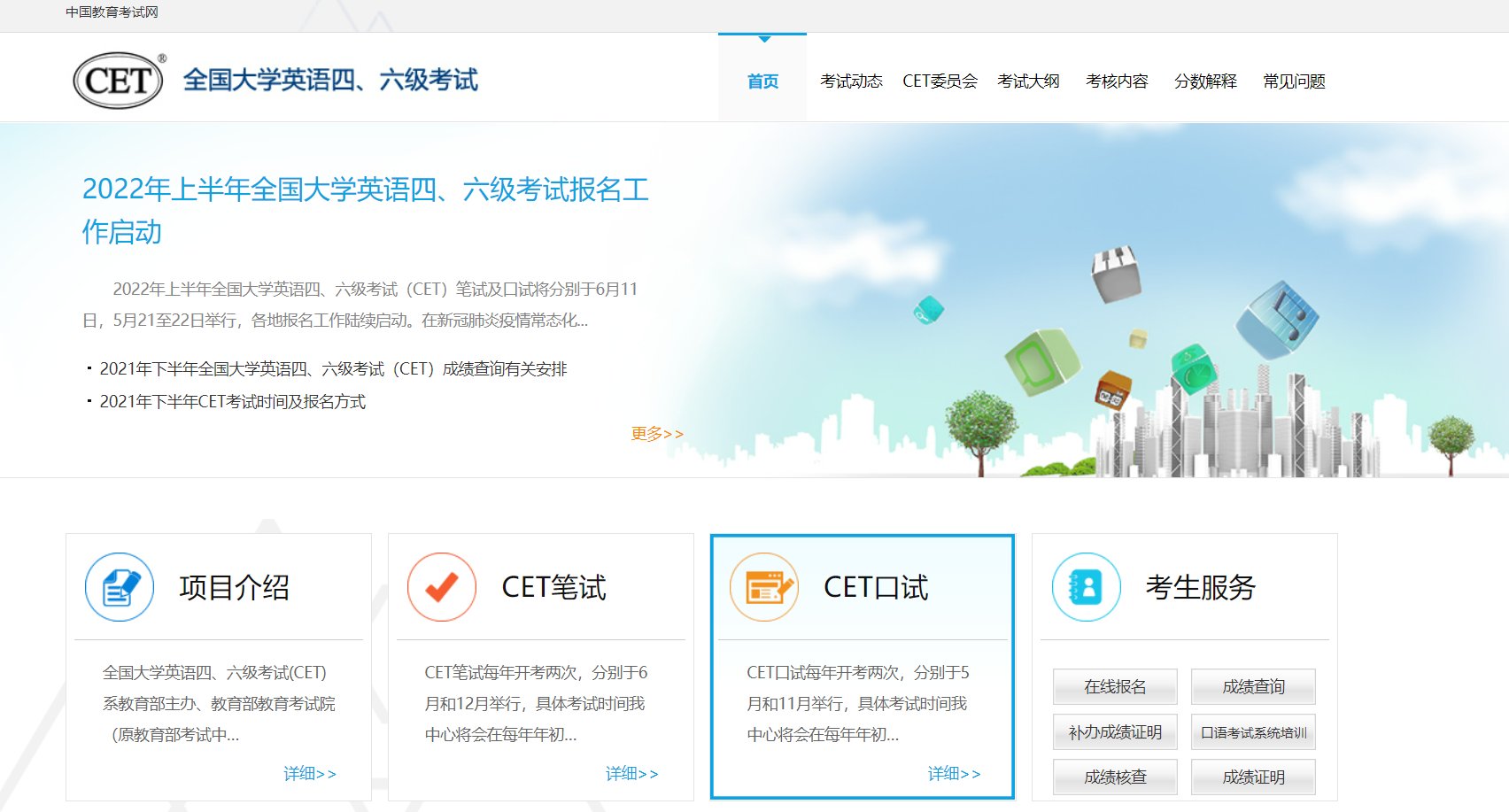View 分数解释 from the navigation

(x=1205, y=81)
